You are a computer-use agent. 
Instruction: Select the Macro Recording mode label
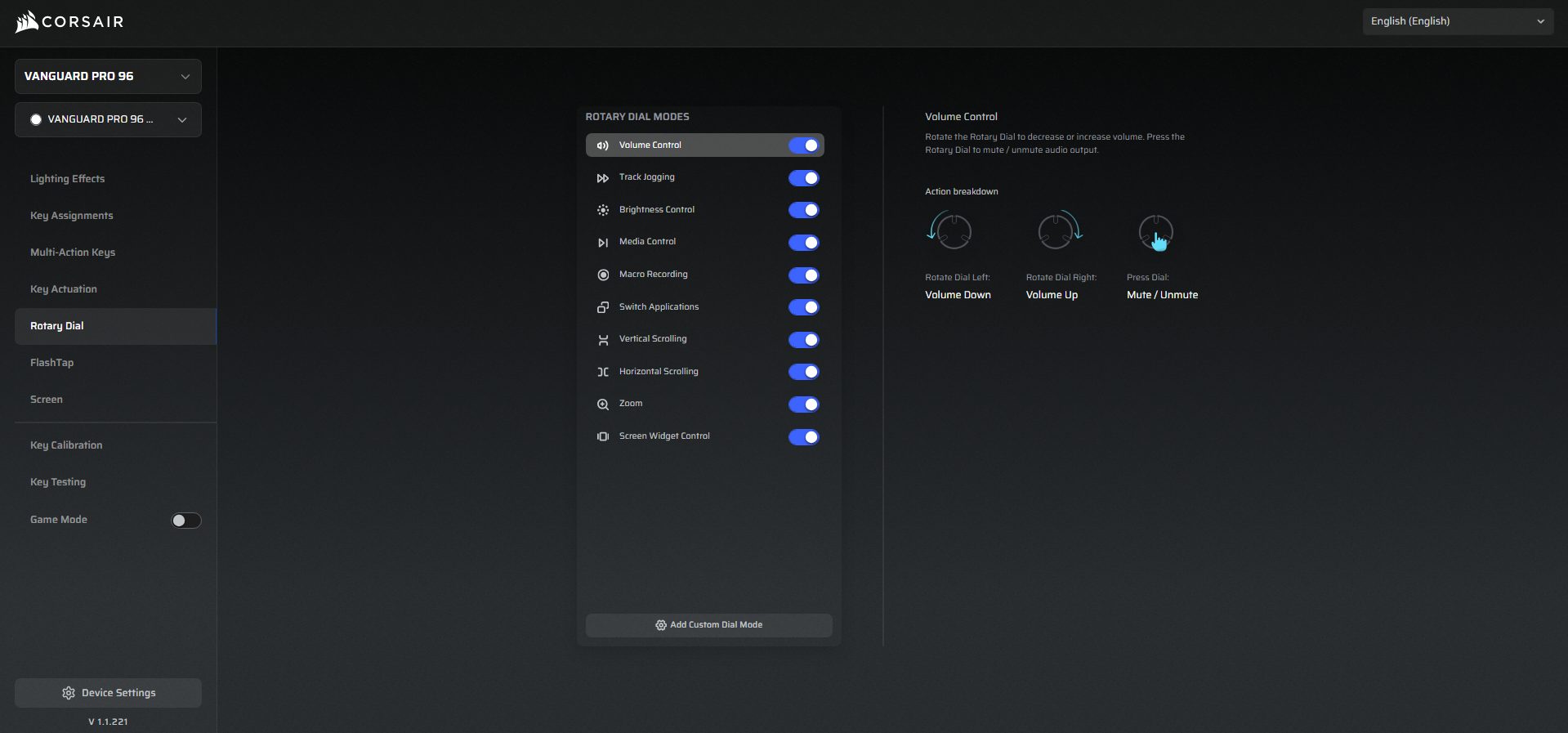pos(654,275)
